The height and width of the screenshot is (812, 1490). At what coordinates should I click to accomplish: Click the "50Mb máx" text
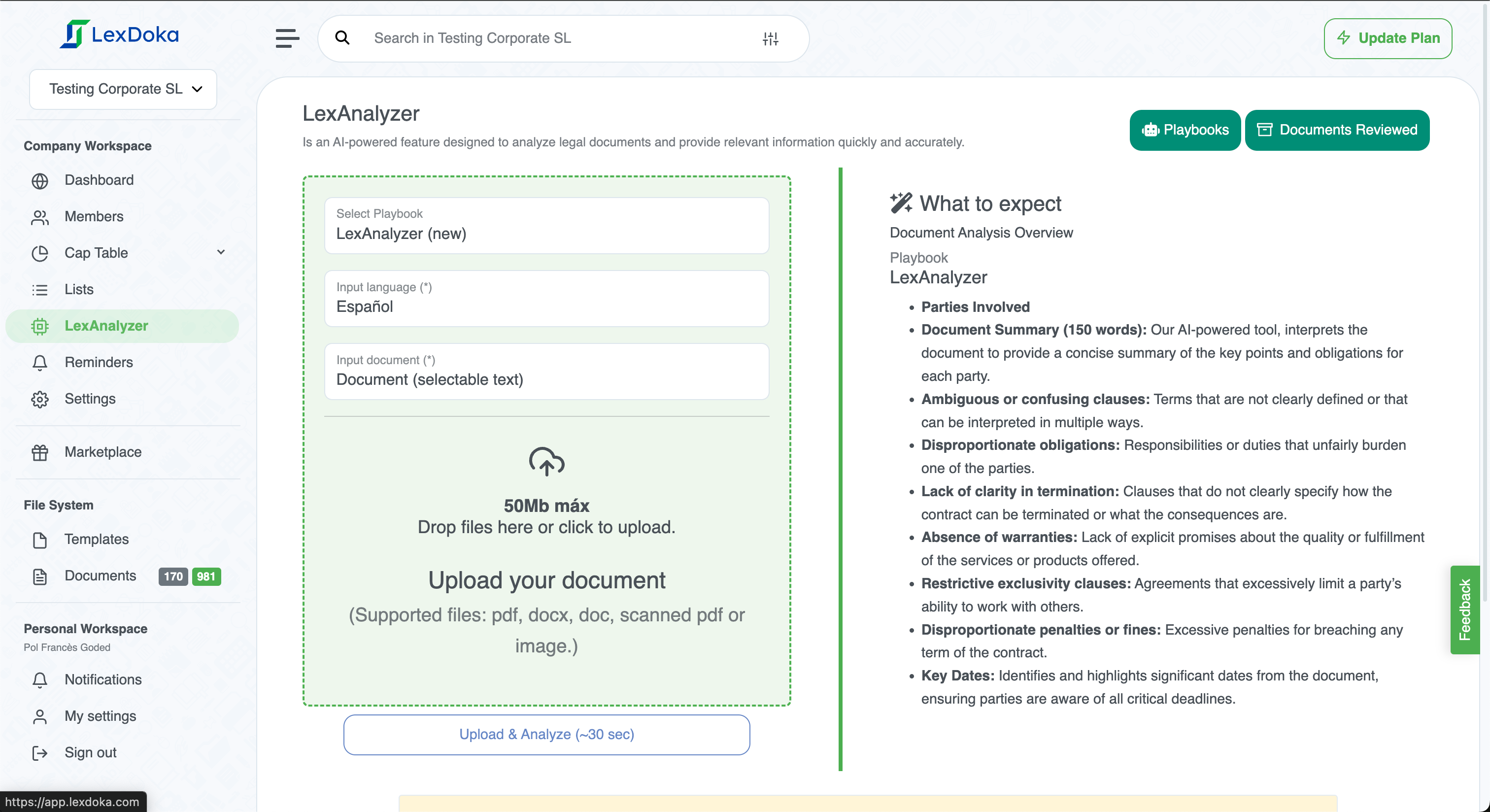[x=546, y=506]
